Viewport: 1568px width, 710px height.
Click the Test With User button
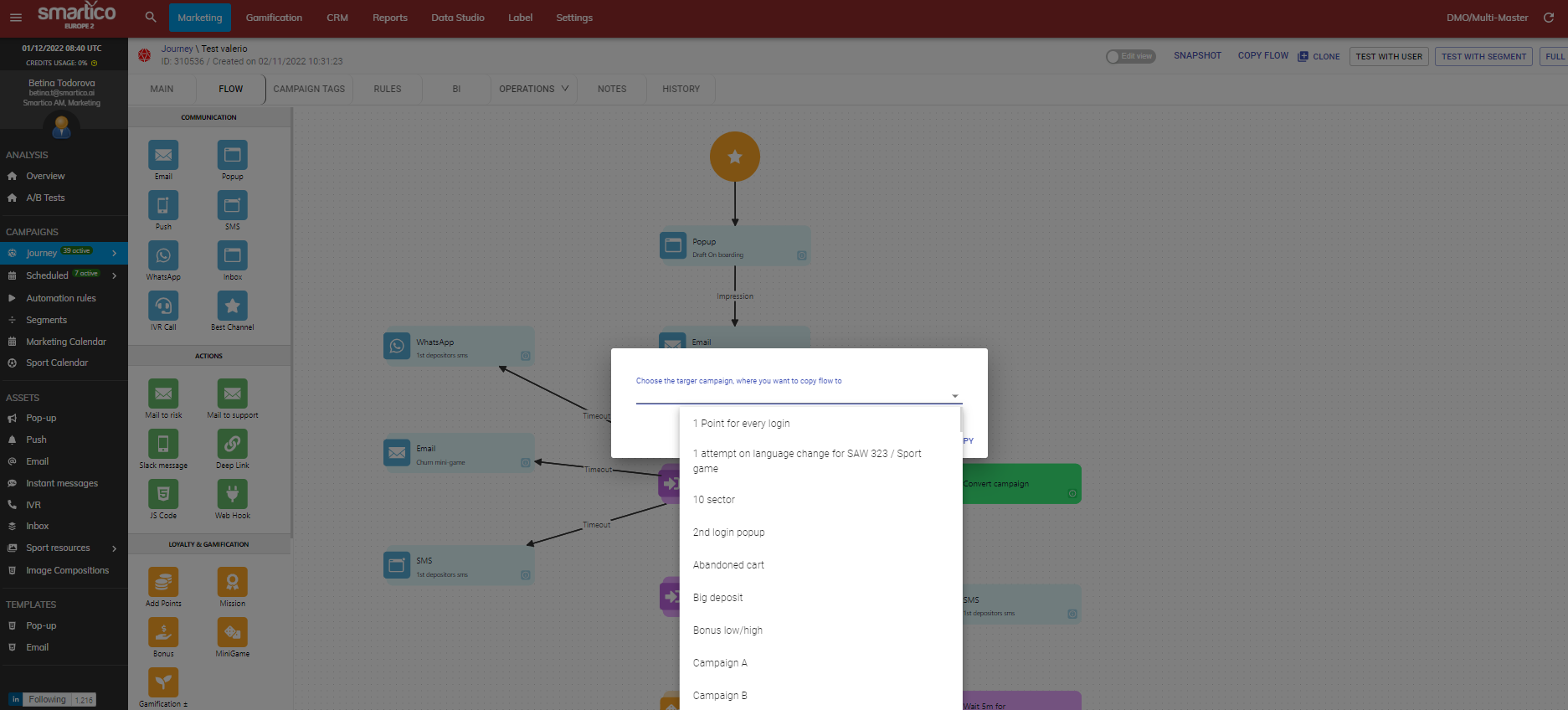coord(1389,56)
